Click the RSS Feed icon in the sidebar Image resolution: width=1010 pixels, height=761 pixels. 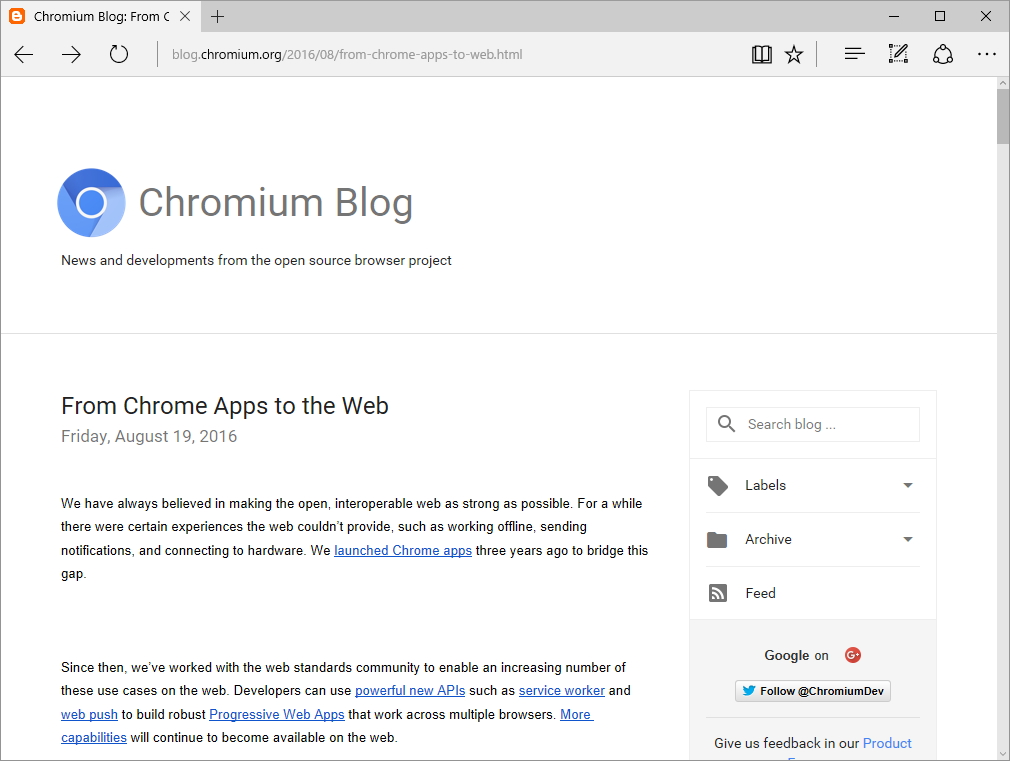(x=717, y=592)
